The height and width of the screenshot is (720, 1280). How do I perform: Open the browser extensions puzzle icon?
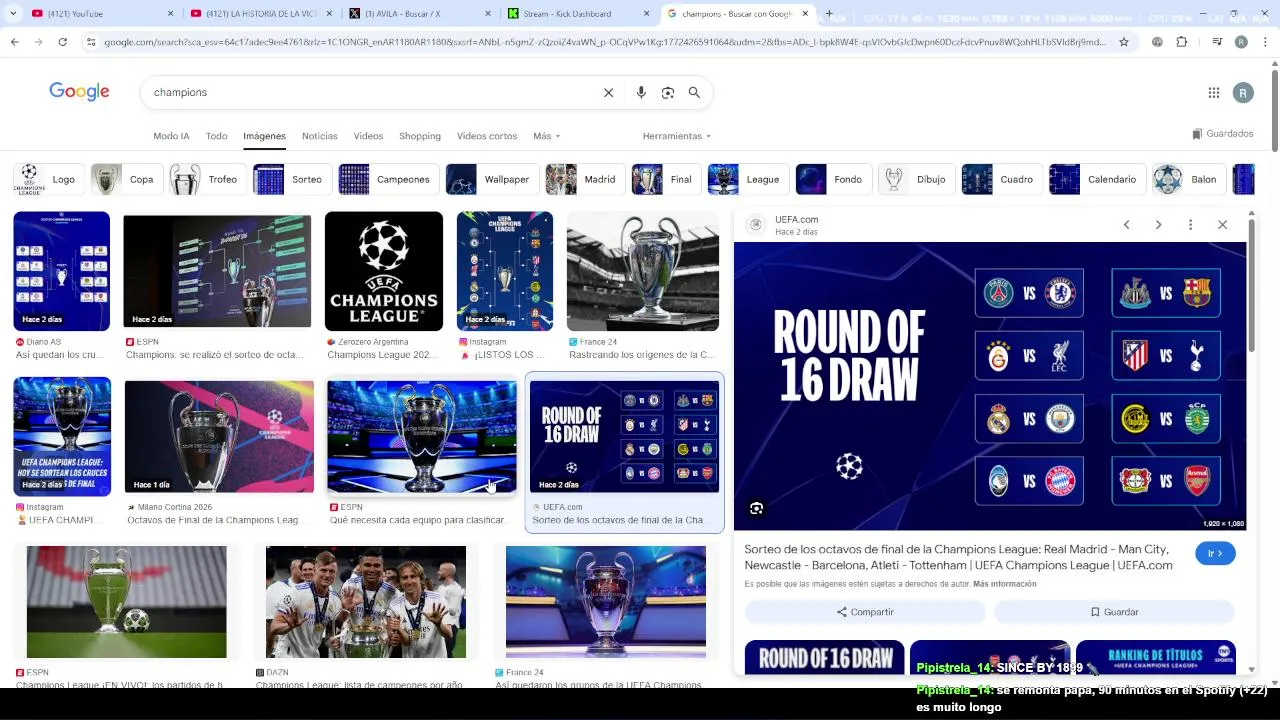coord(1182,42)
